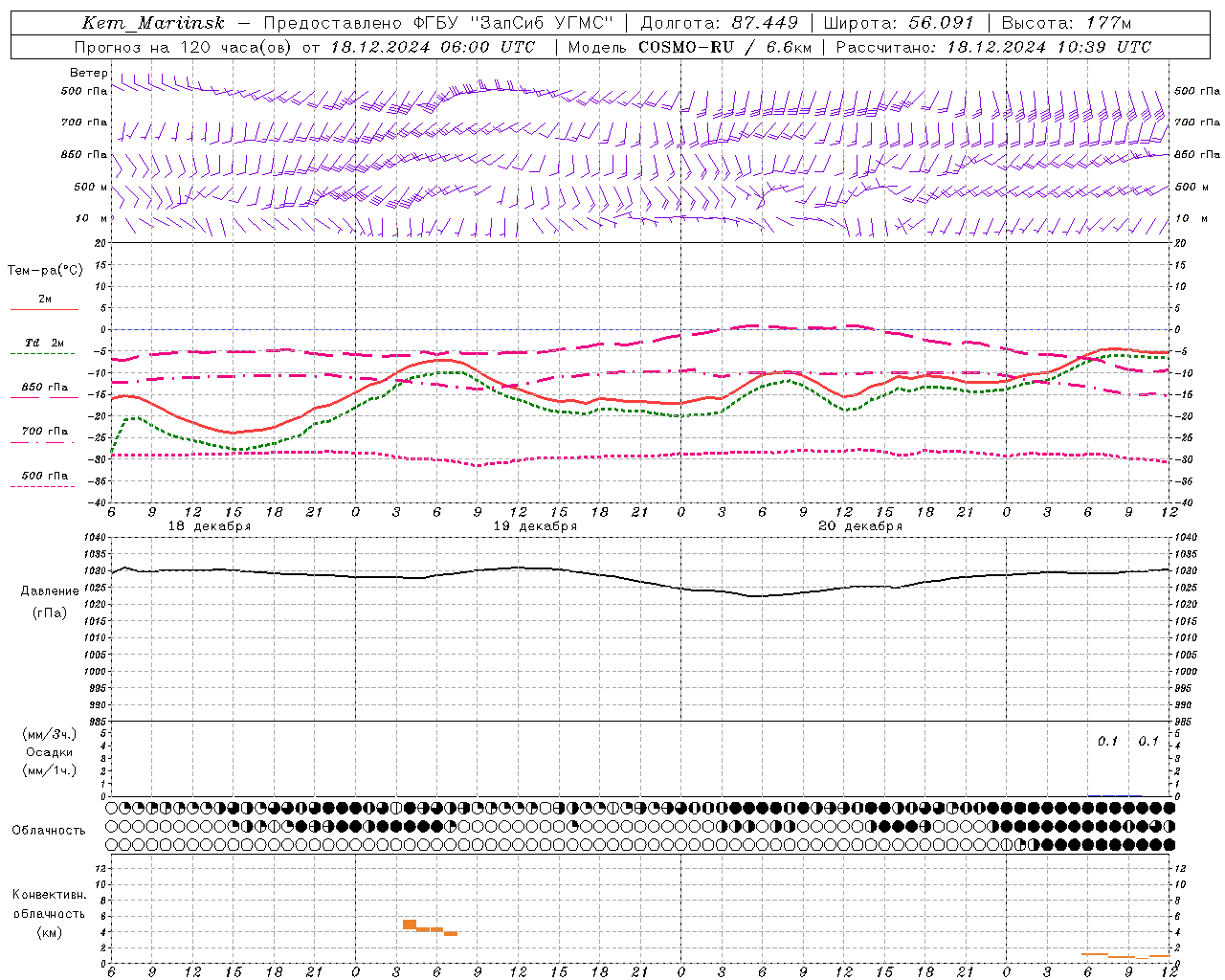1225x980 pixels.
Task: Click the Тем-ра(°C) axis label
Action: pyautogui.click(x=45, y=271)
